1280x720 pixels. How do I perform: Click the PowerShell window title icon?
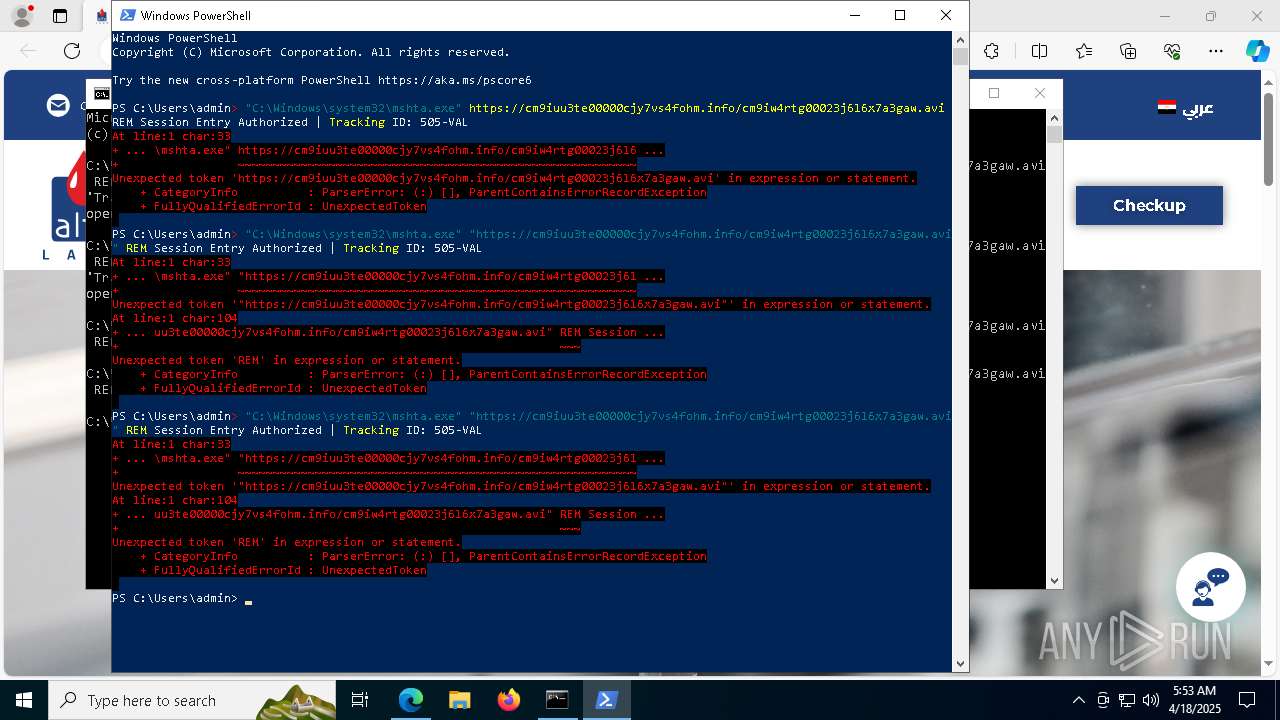click(x=126, y=15)
